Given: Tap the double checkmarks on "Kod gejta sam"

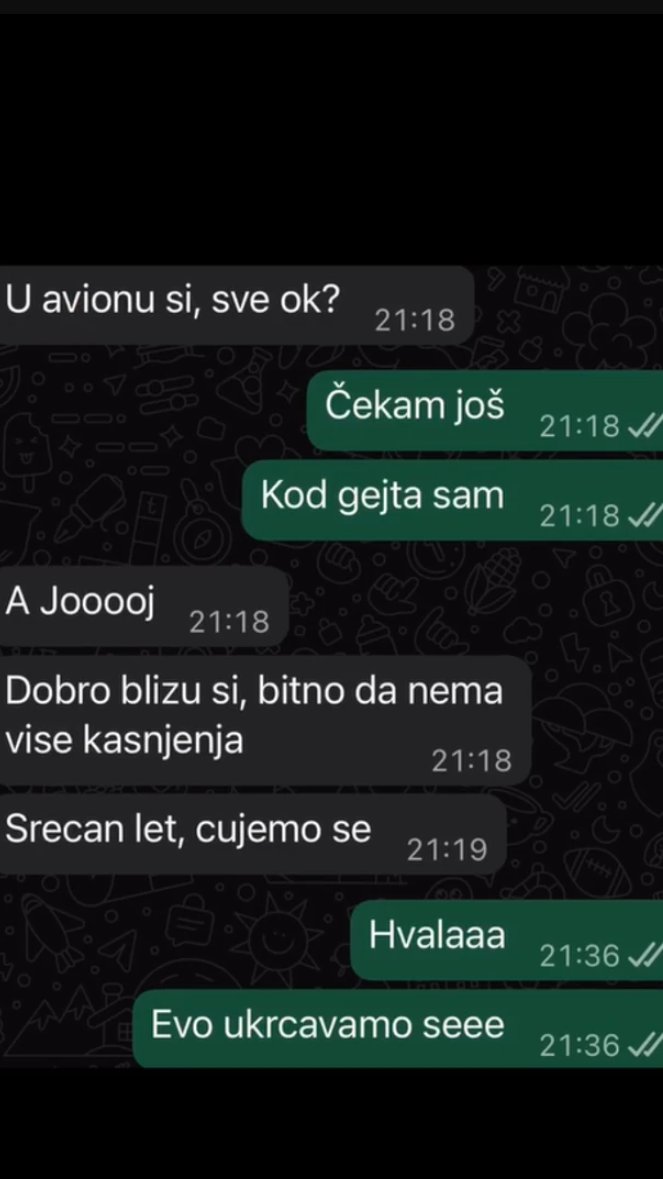Looking at the screenshot, I should (644, 516).
